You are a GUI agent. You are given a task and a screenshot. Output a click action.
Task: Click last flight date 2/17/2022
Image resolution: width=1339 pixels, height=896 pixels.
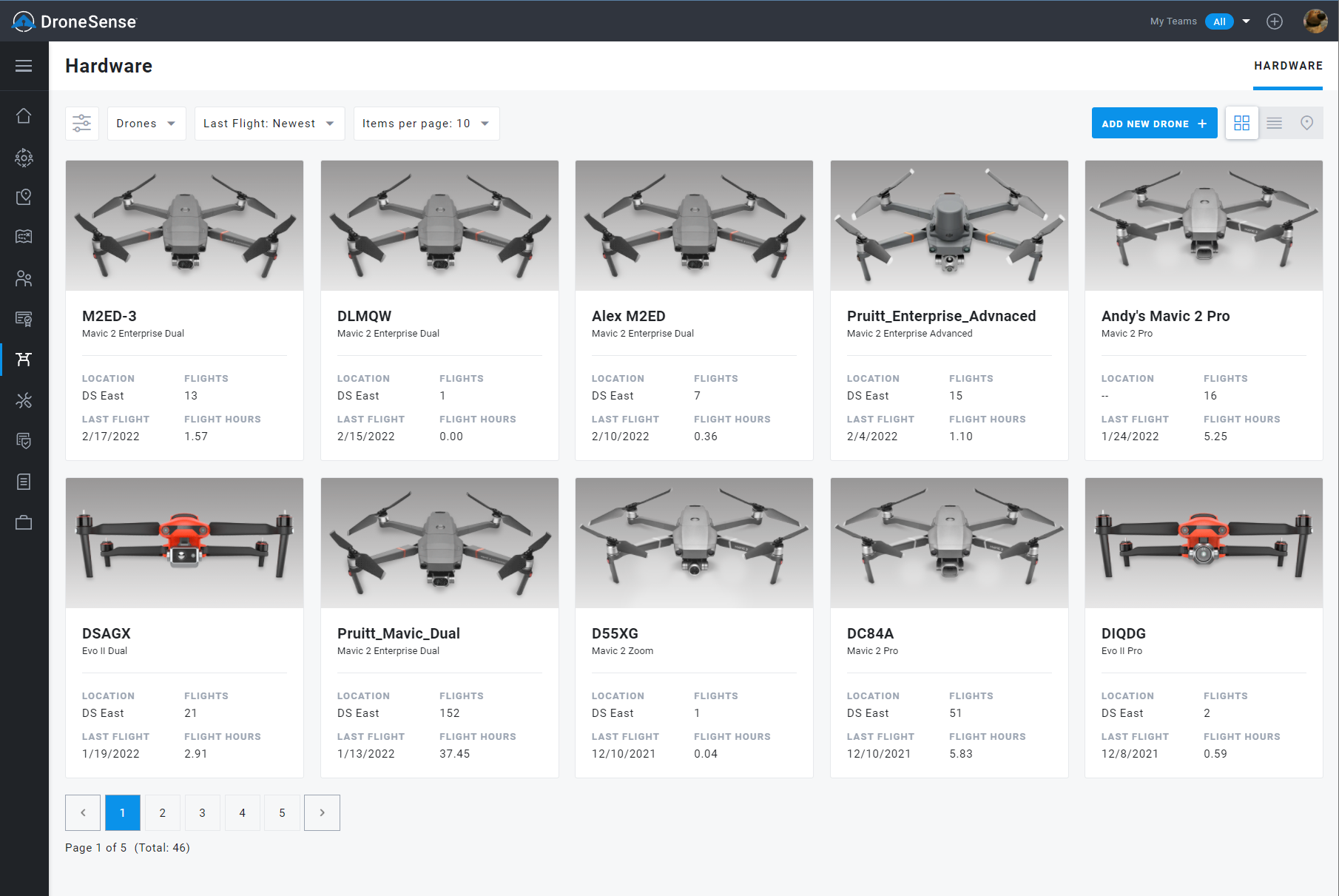click(x=111, y=437)
